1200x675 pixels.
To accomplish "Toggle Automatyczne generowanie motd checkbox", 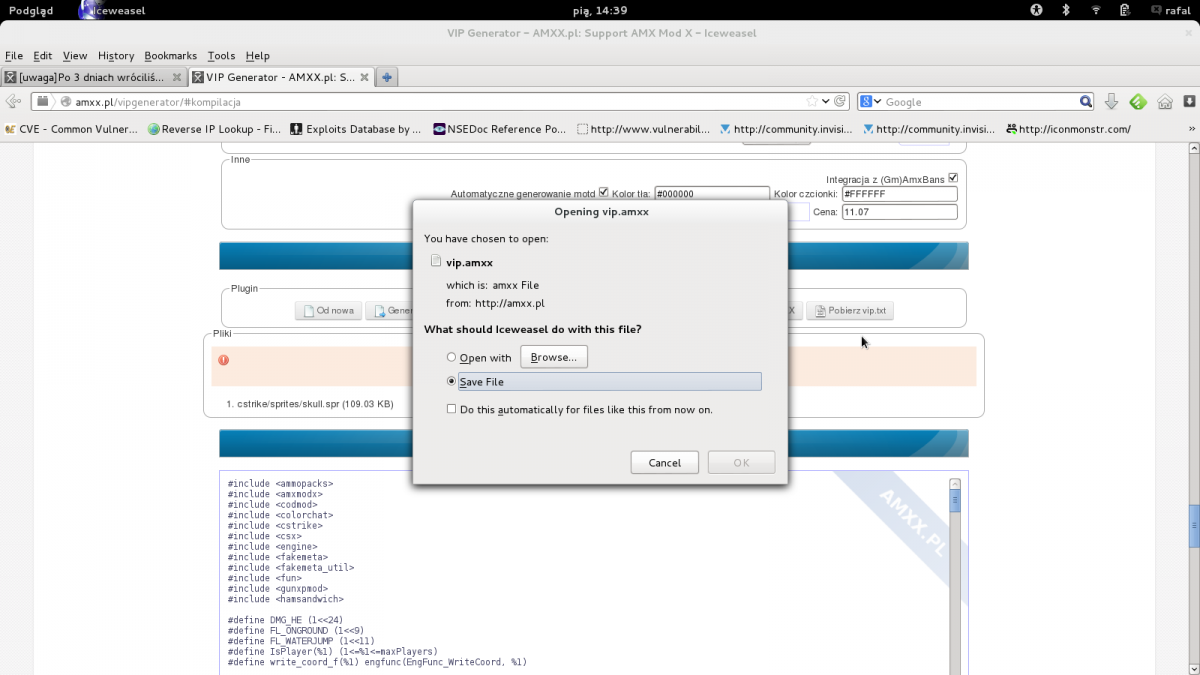I will [603, 193].
